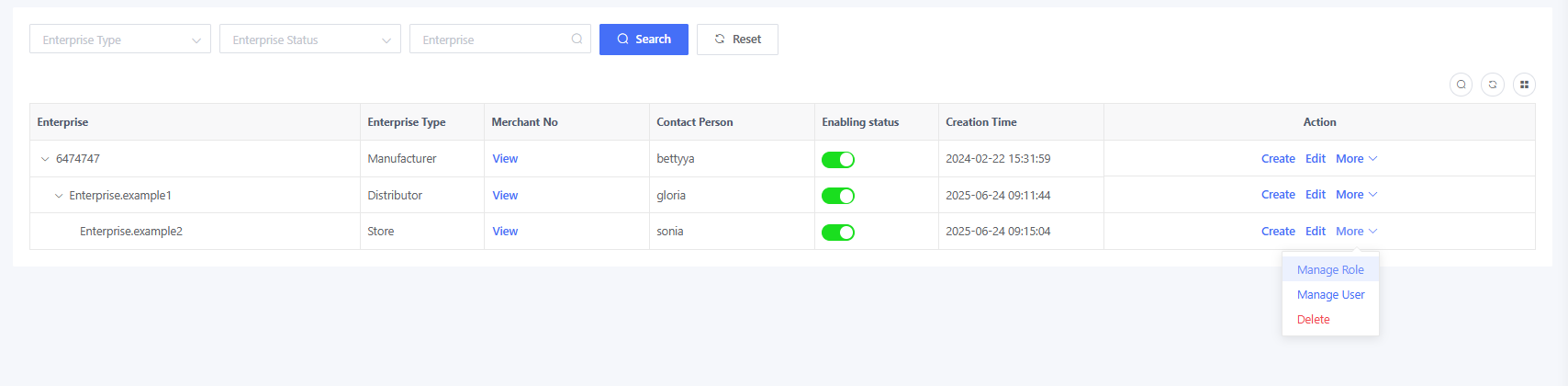Choose Manage User in the dropdown menu
1568x386 pixels.
tap(1330, 295)
